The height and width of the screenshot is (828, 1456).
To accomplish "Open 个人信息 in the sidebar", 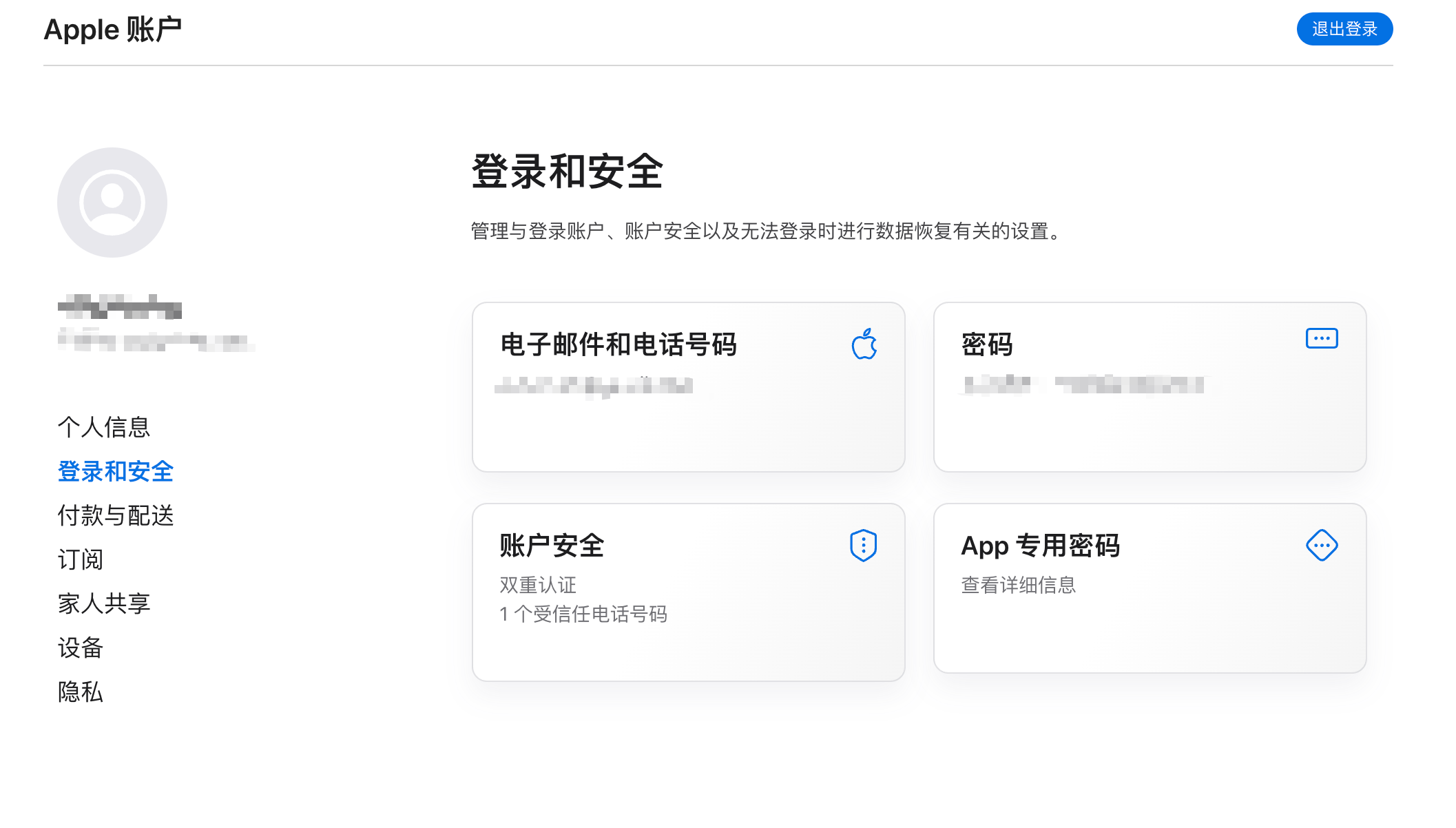I will point(104,427).
